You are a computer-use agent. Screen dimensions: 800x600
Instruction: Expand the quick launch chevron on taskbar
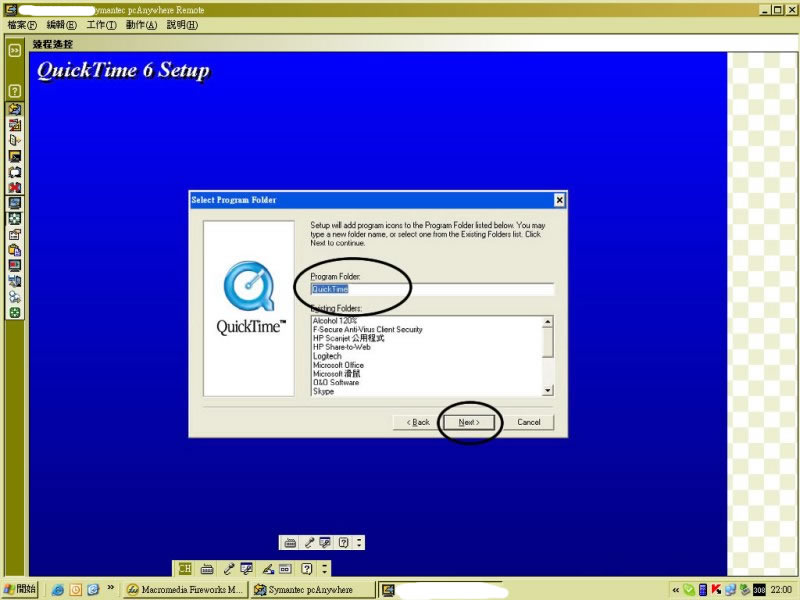[x=110, y=588]
